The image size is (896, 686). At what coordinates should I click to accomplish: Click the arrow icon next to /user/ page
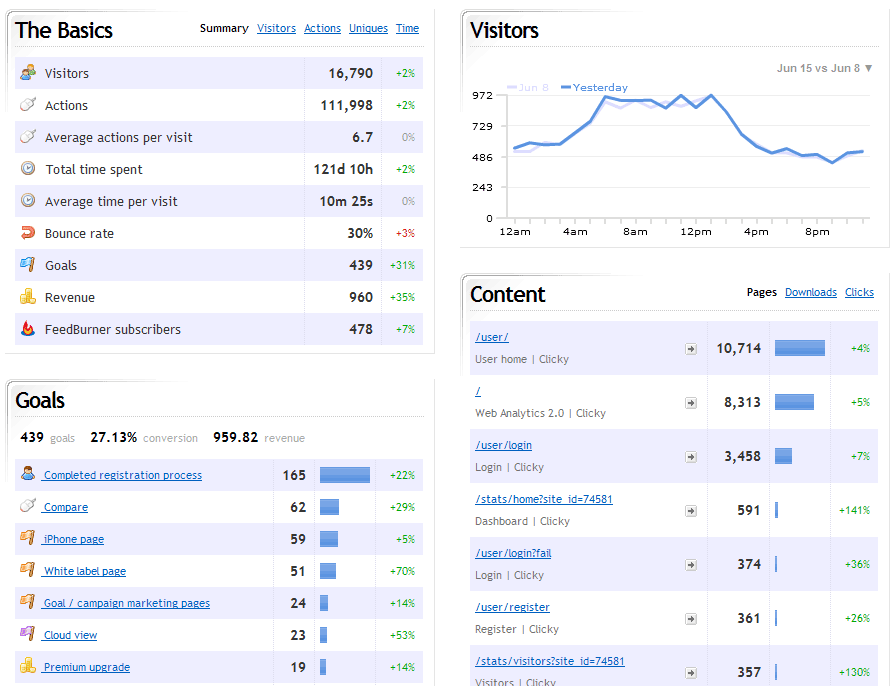pos(690,348)
